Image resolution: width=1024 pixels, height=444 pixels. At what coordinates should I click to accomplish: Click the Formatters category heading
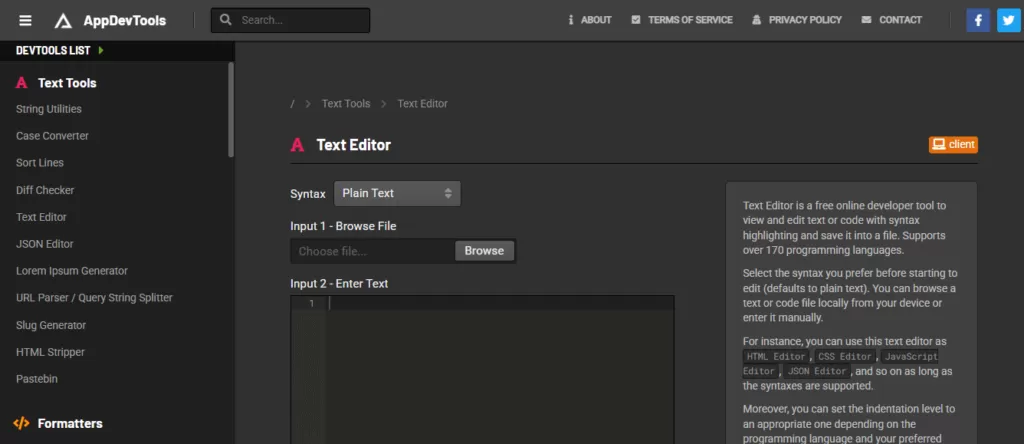(70, 423)
